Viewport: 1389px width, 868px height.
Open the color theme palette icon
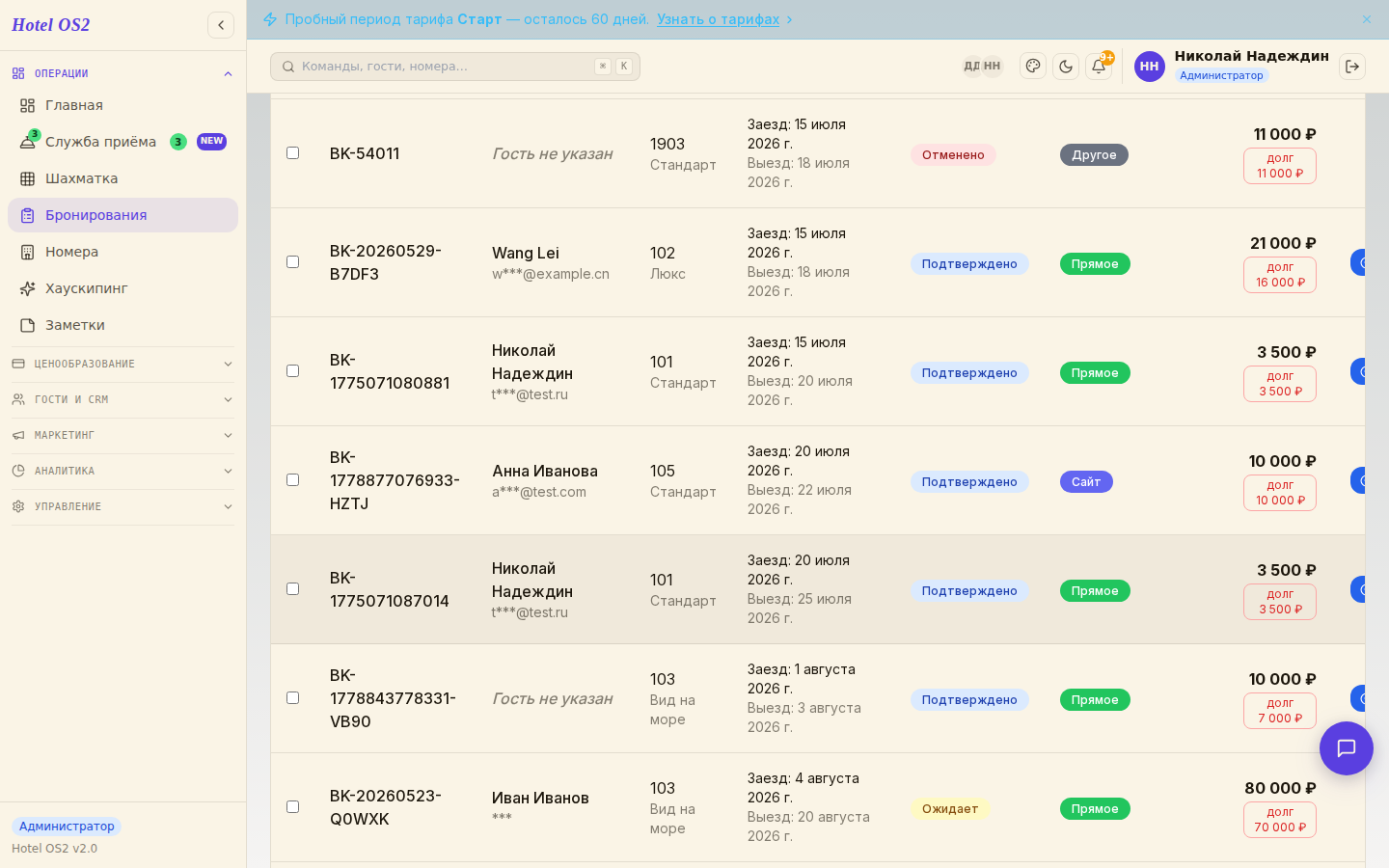(x=1033, y=67)
